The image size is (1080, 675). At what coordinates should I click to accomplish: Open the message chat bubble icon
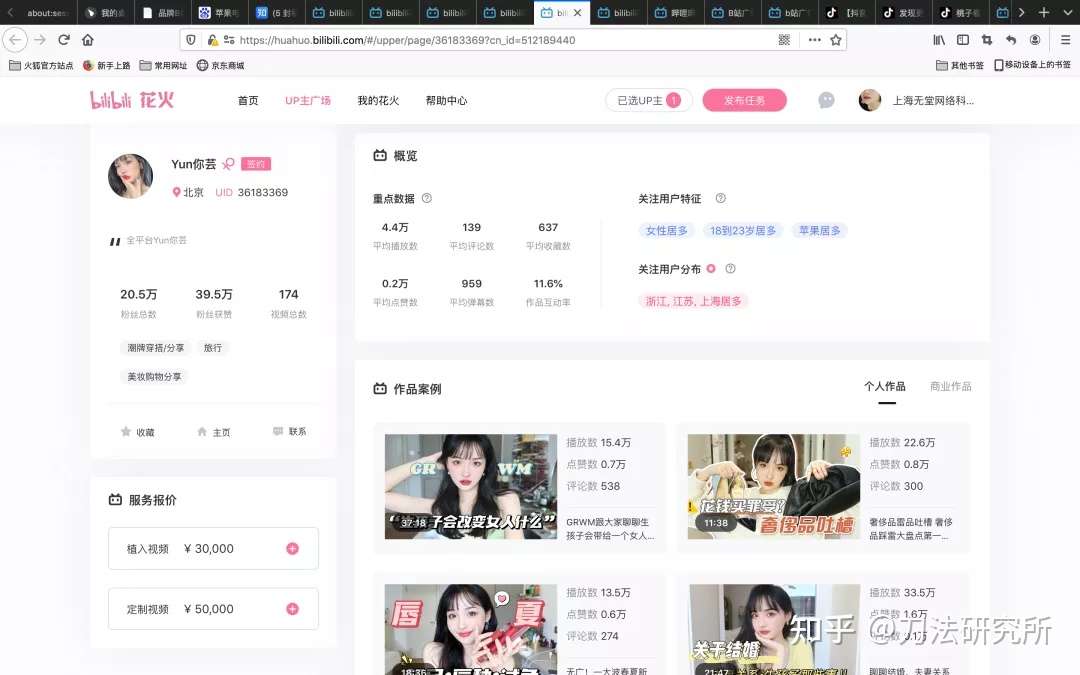click(x=826, y=101)
